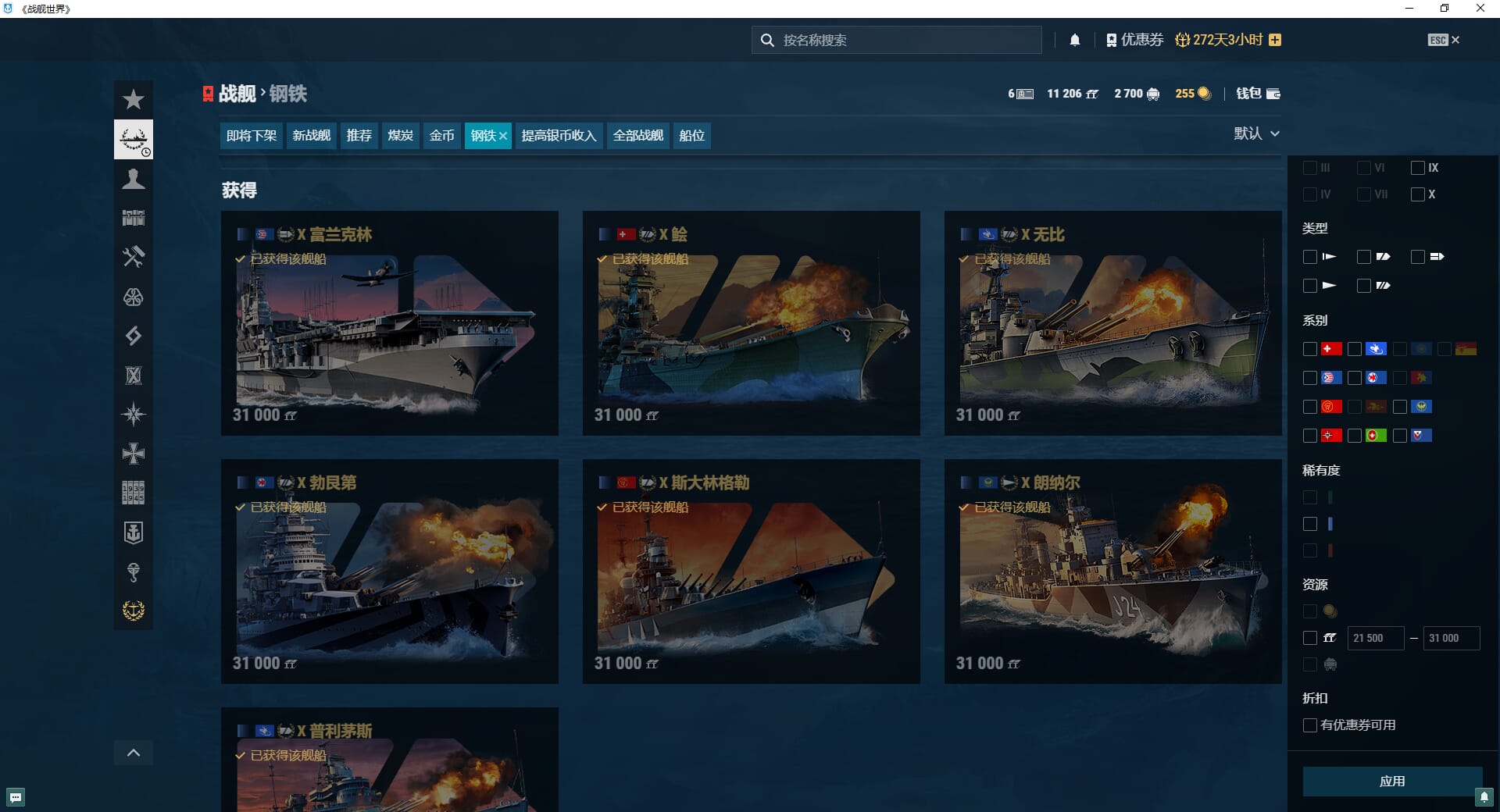Screen dimensions: 1500x812
Task: Remove the 钢铁 filter using its X
Action: (x=503, y=136)
